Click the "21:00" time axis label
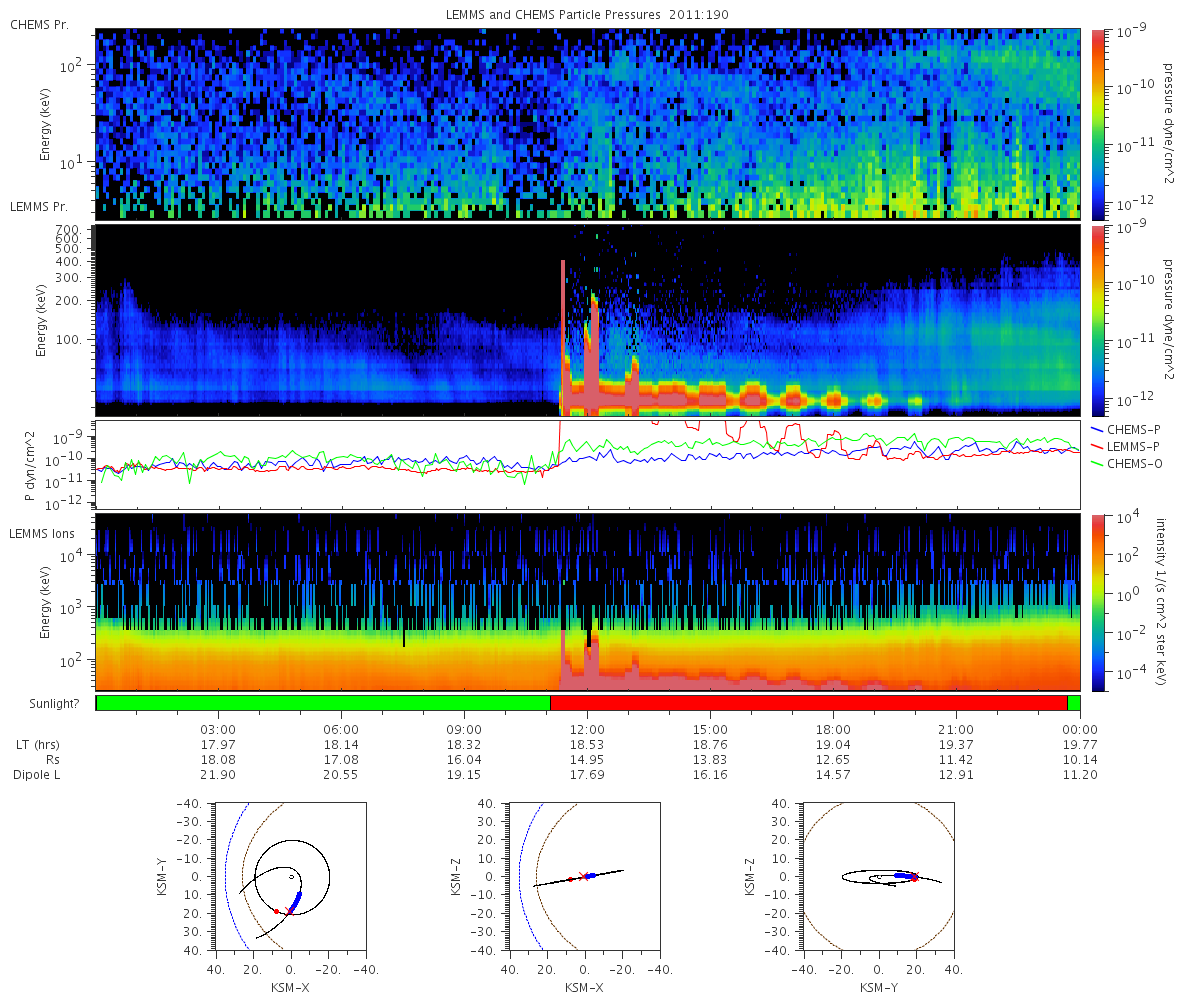Image resolution: width=1200 pixels, height=1000 pixels. [x=957, y=729]
